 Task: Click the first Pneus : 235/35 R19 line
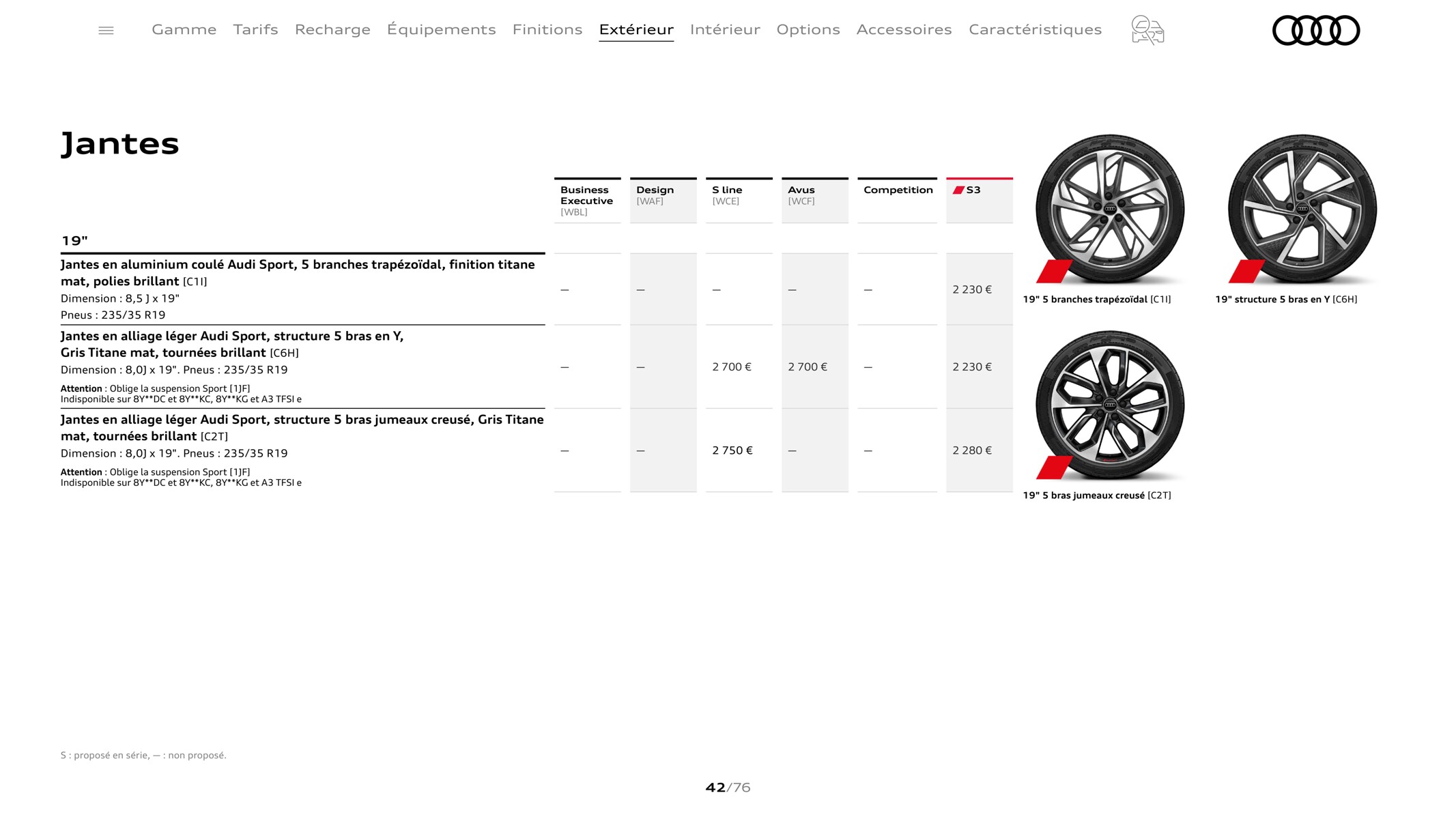tap(113, 315)
